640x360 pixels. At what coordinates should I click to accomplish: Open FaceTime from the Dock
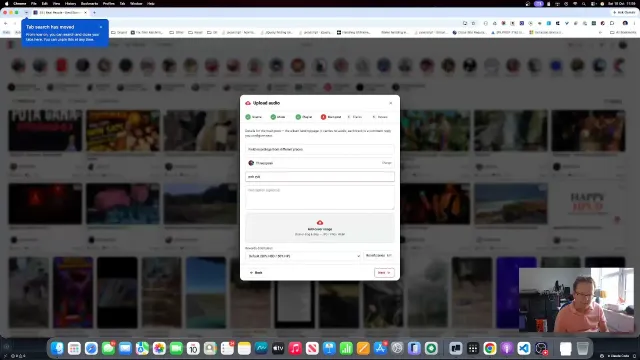click(176, 348)
